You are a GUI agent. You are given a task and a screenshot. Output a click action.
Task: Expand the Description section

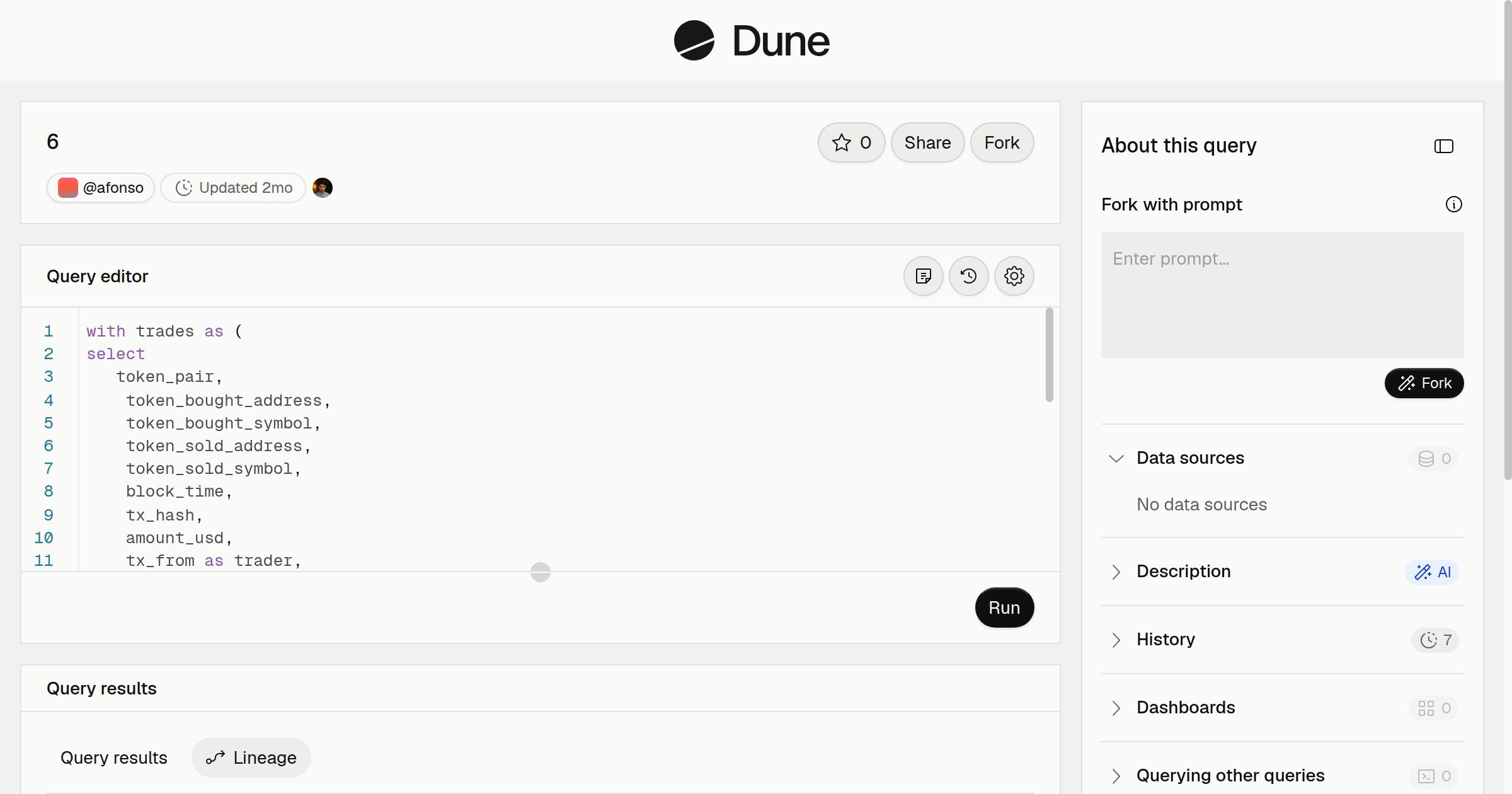[1116, 572]
